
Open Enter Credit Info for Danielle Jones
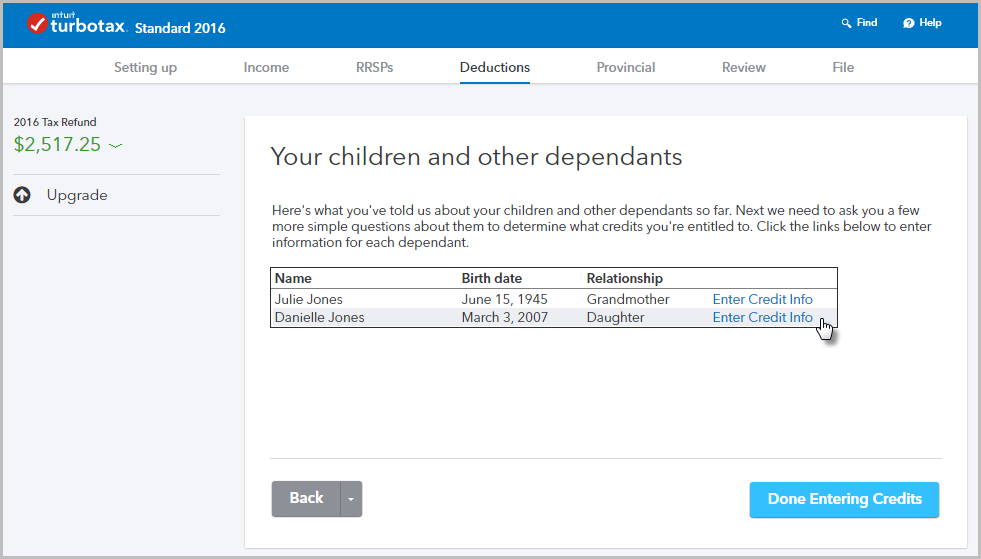click(762, 317)
